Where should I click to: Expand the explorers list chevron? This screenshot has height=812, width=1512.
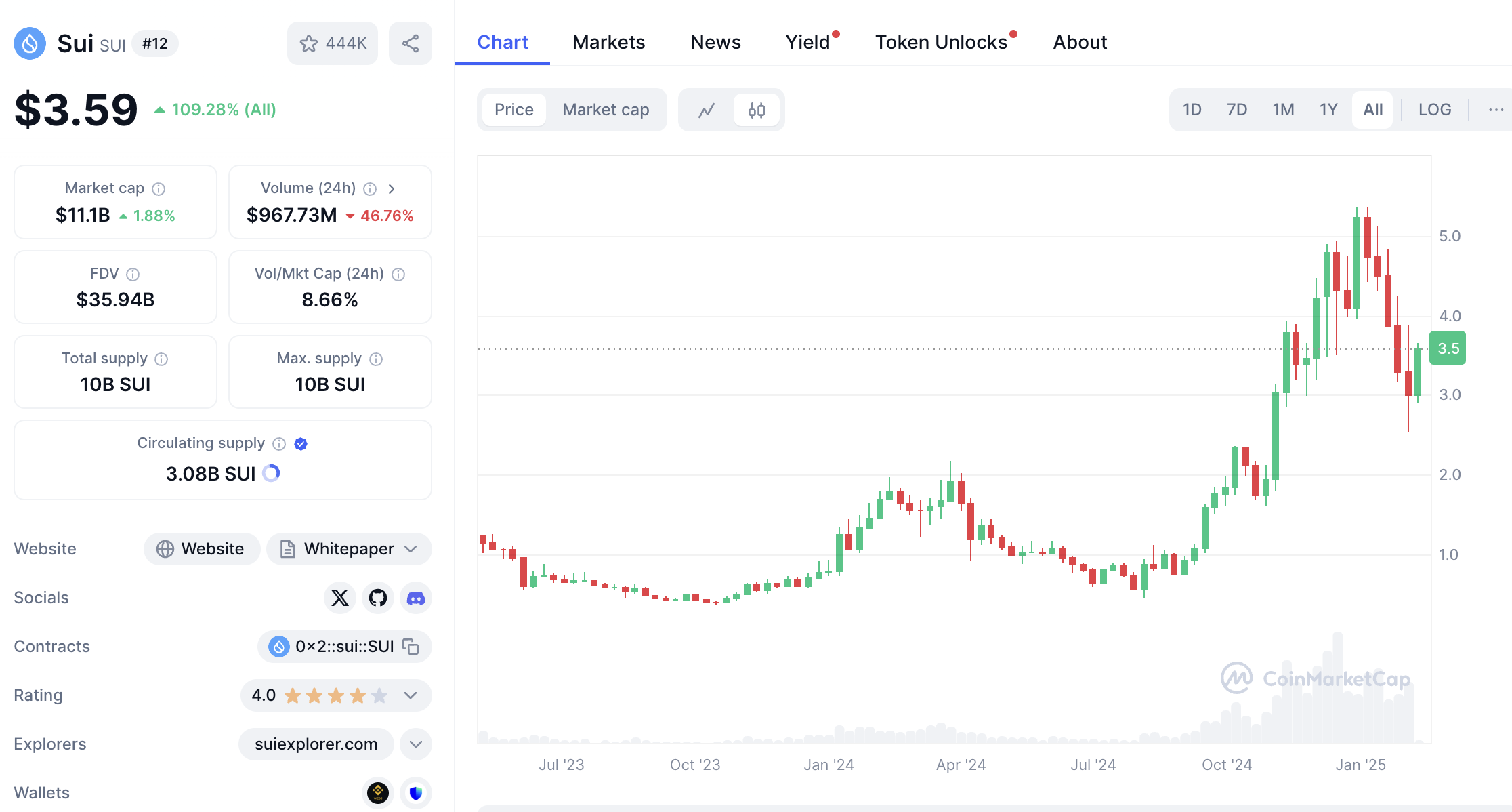(x=416, y=744)
